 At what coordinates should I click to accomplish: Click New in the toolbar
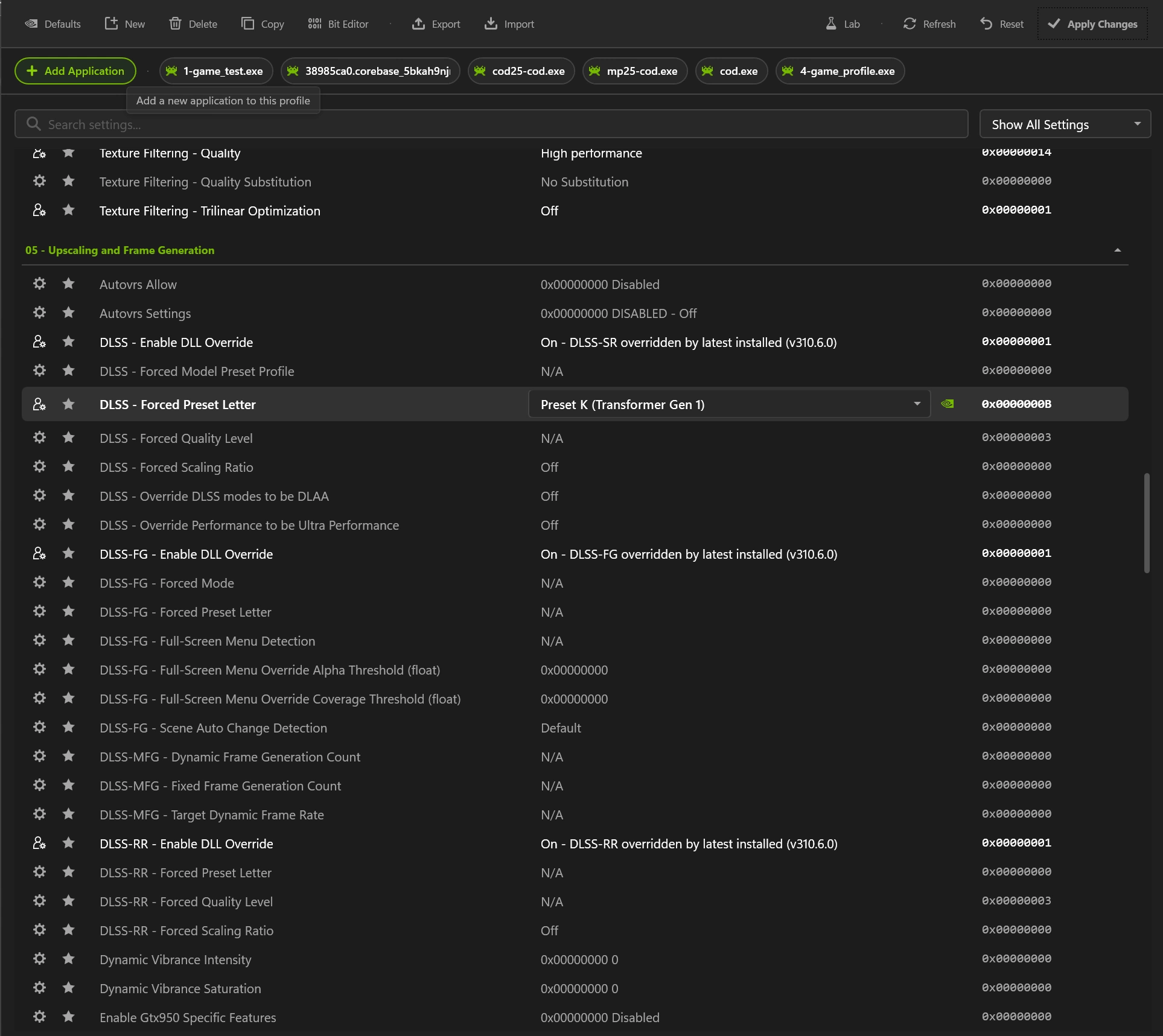pyautogui.click(x=125, y=24)
